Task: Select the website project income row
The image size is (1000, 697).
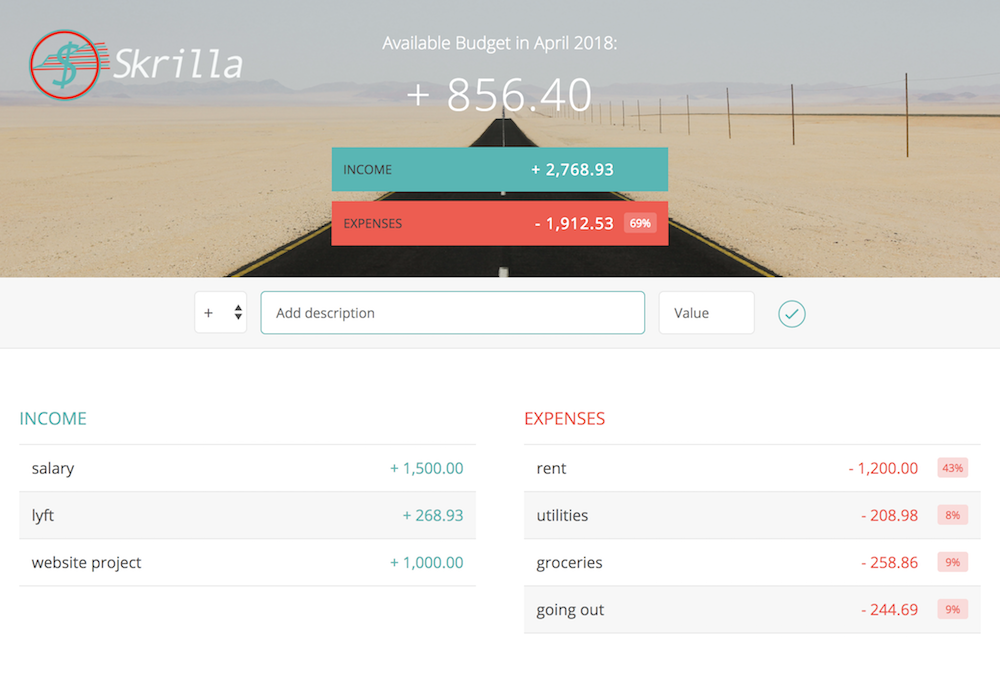Action: coord(247,562)
